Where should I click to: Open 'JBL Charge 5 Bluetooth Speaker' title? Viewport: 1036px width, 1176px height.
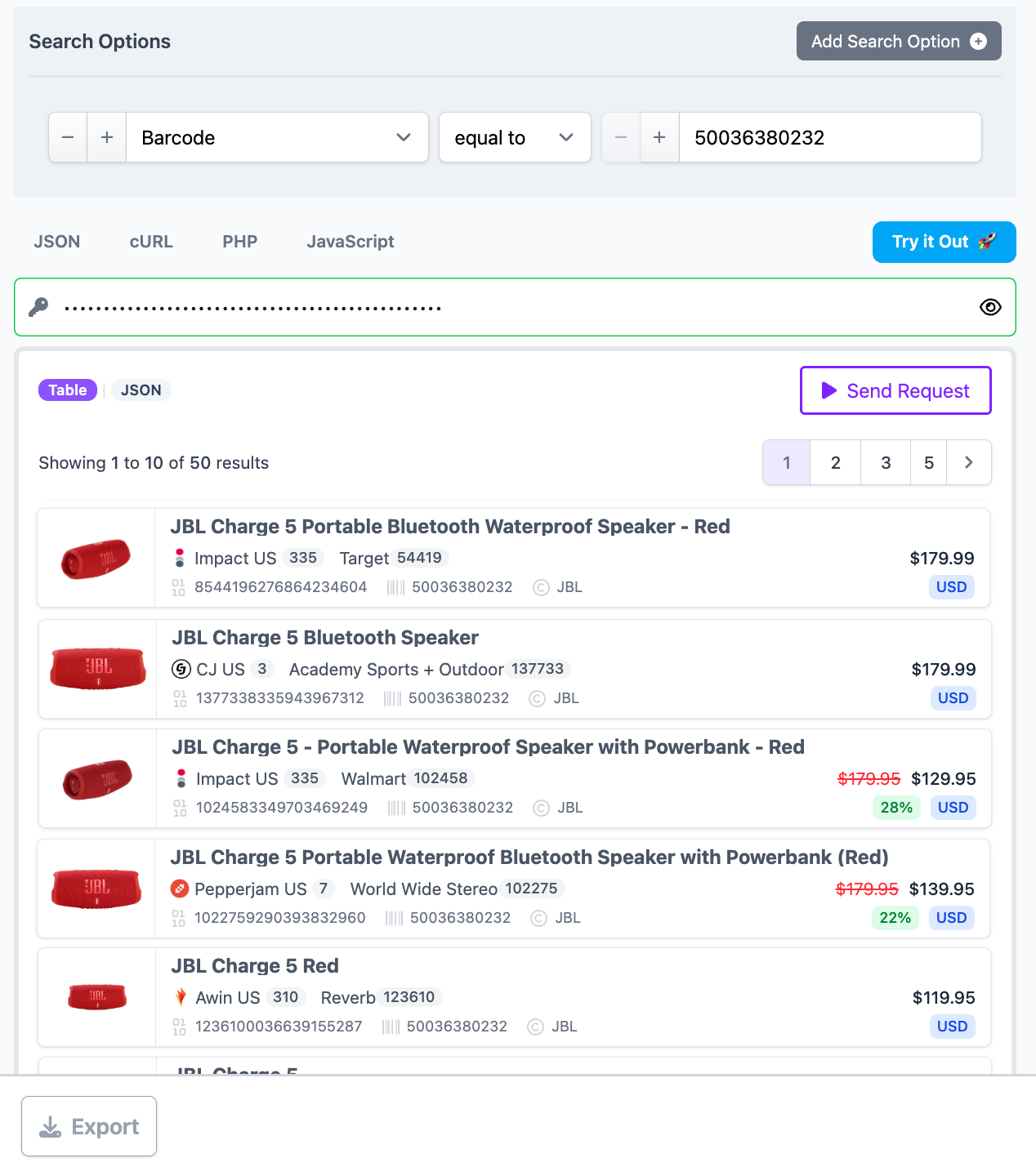[x=325, y=638]
